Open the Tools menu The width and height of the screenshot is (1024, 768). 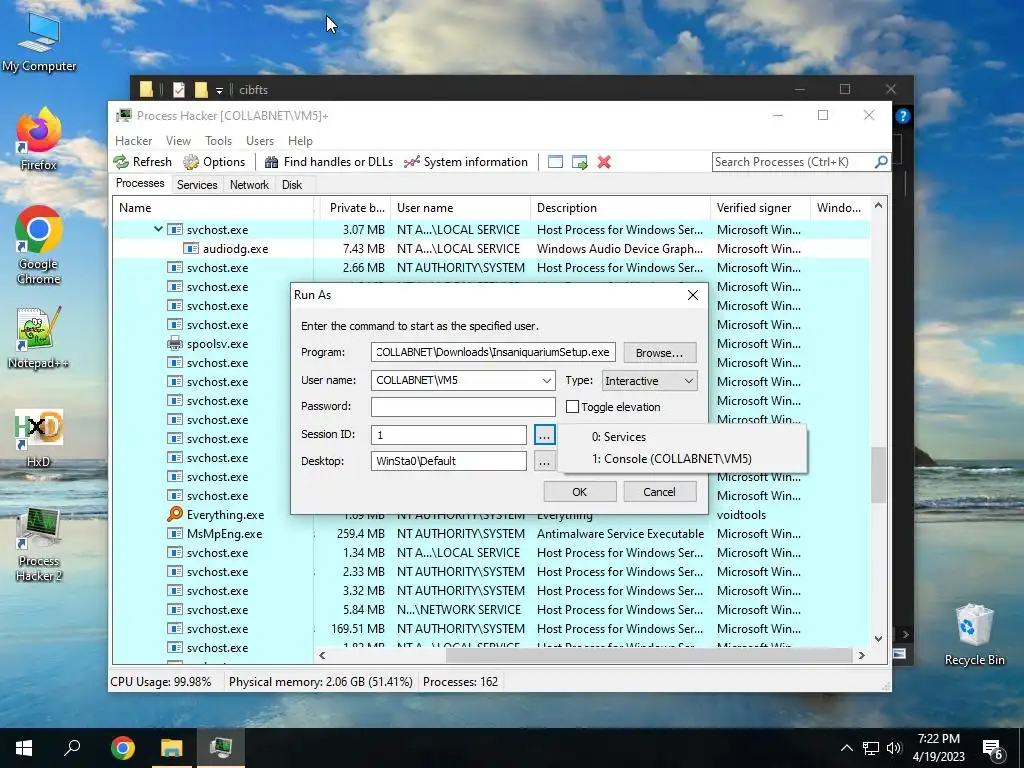pyautogui.click(x=218, y=140)
